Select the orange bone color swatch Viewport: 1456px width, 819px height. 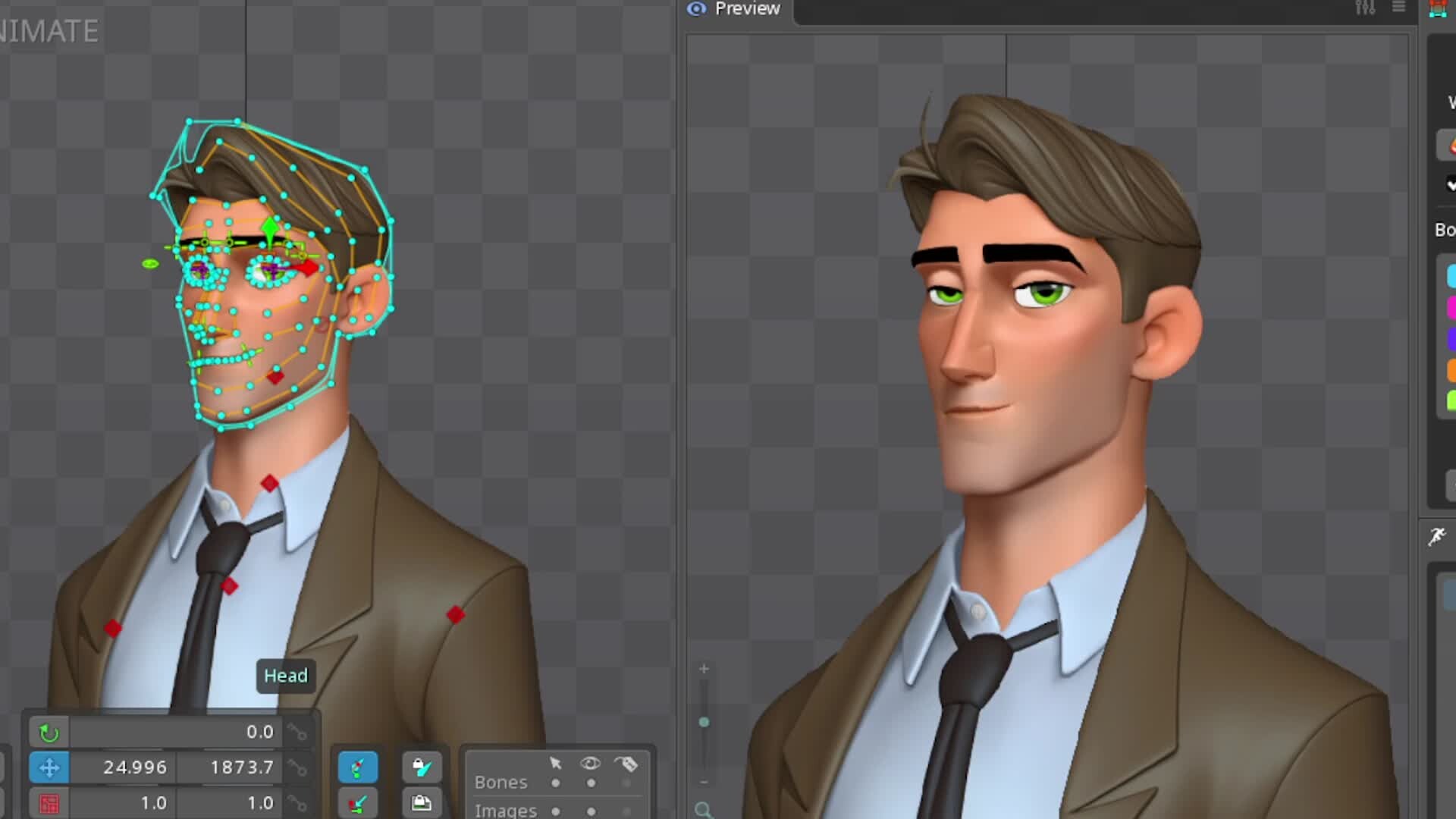coord(1451,369)
